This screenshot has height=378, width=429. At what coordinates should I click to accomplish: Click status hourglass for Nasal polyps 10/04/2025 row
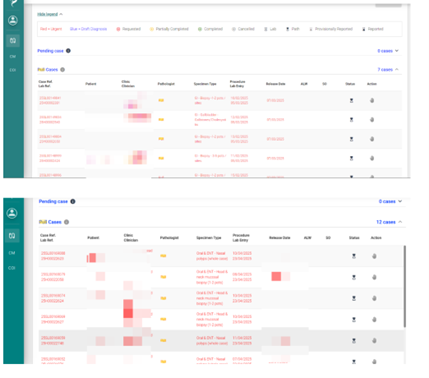(x=354, y=256)
